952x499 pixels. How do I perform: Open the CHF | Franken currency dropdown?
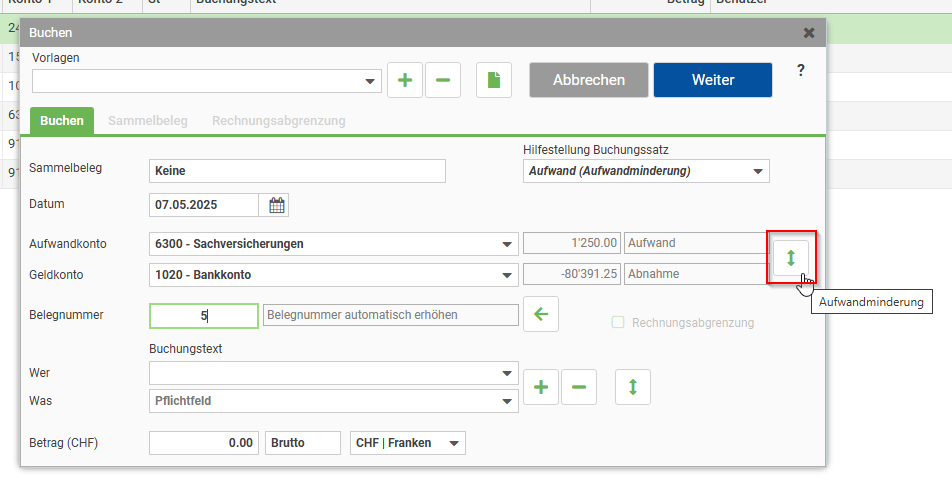(408, 443)
